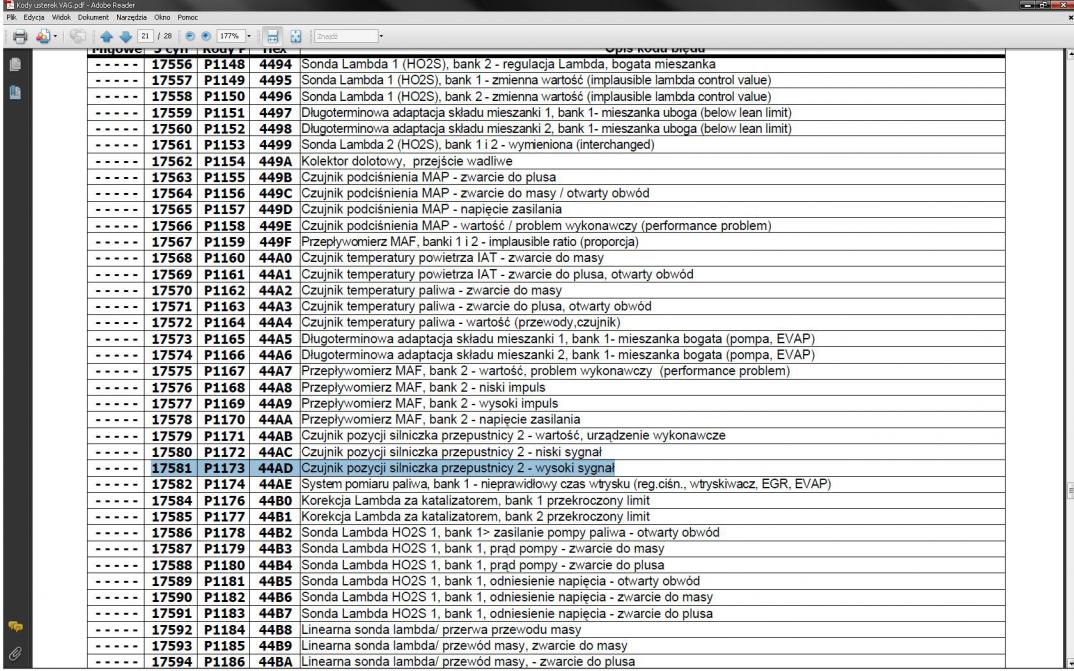Click the description for P1151 Długoterminowa adaptacja
Screen dimensions: 1074x671
[546, 112]
